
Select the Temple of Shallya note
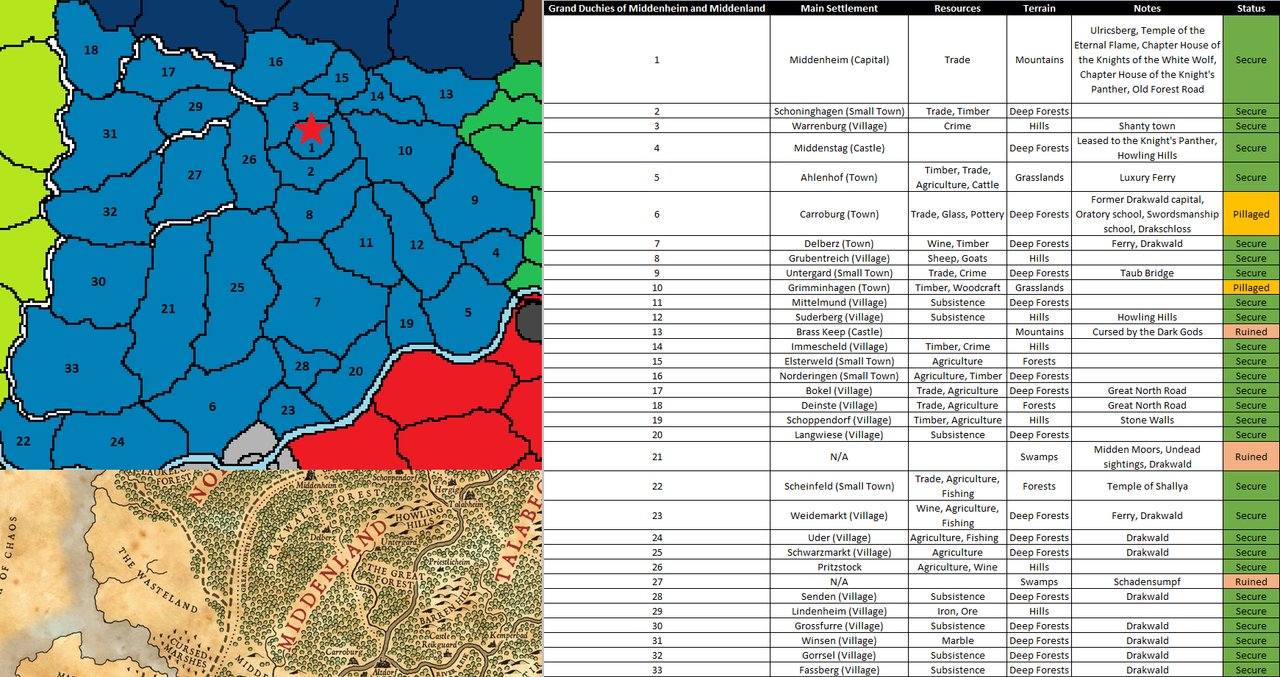tap(1147, 486)
